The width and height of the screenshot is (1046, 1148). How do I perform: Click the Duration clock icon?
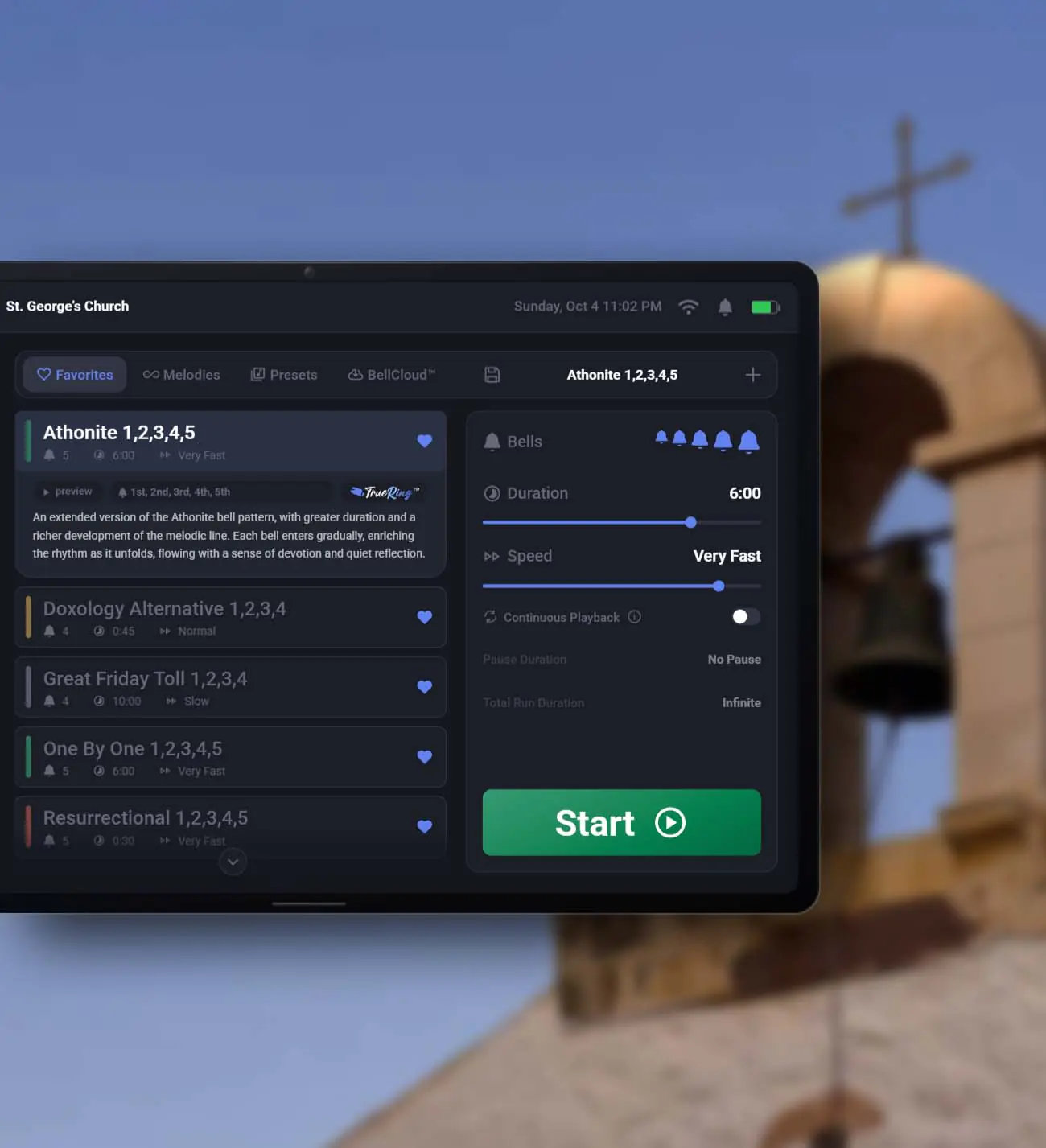(x=492, y=493)
